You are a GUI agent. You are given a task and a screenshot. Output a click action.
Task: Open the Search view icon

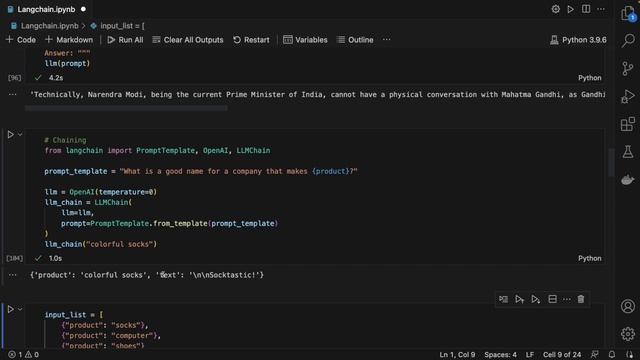(628, 40)
